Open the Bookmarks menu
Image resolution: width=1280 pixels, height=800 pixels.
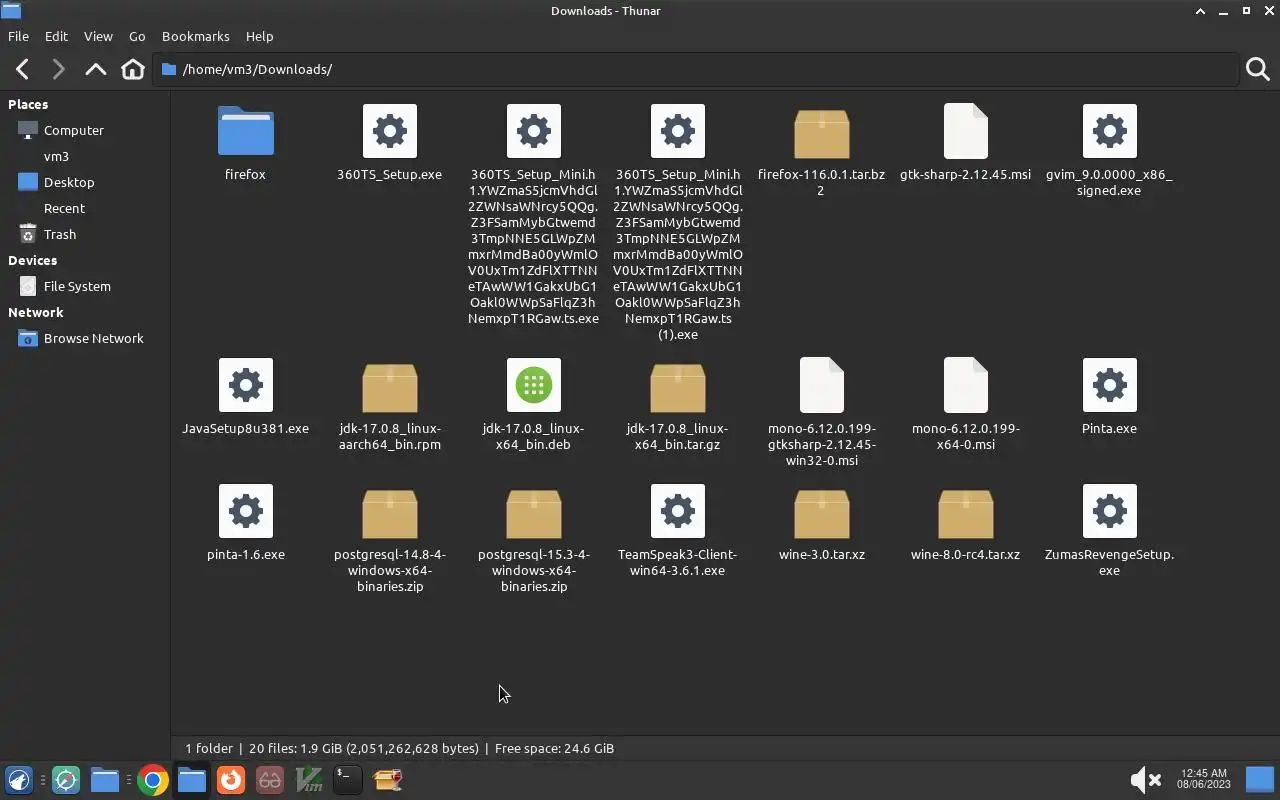[x=196, y=36]
